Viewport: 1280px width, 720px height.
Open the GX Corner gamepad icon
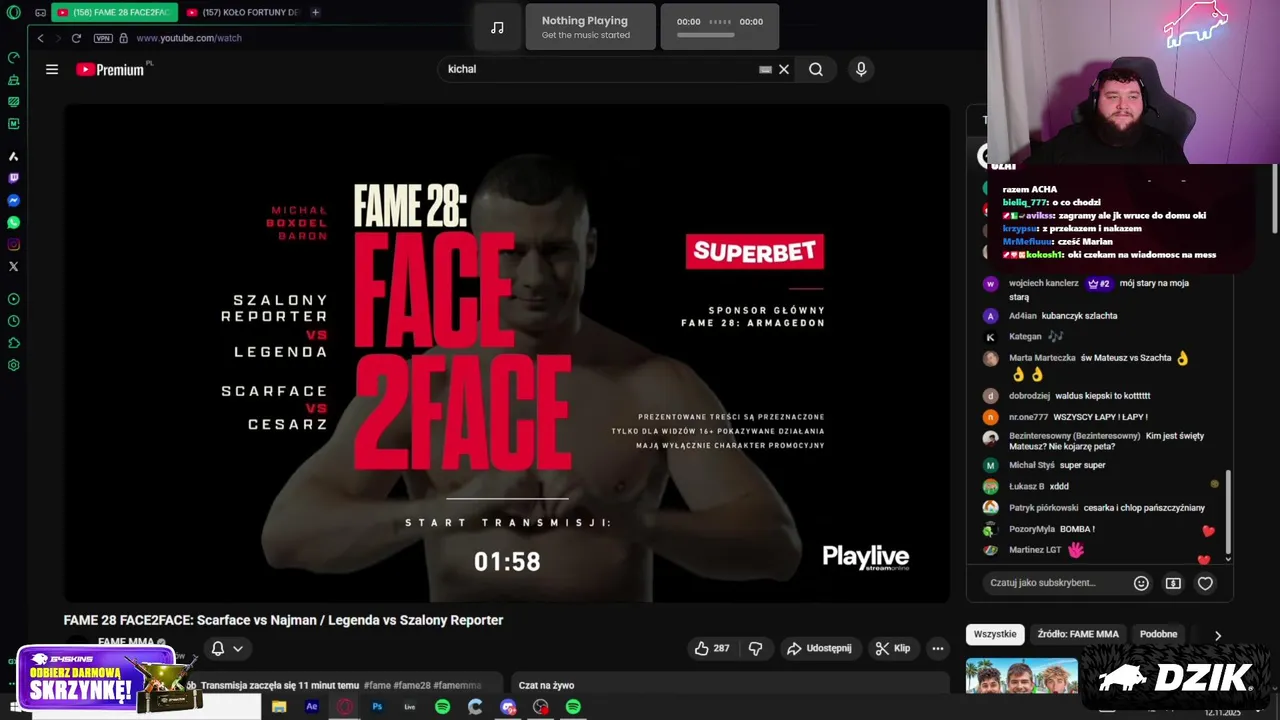(x=40, y=12)
